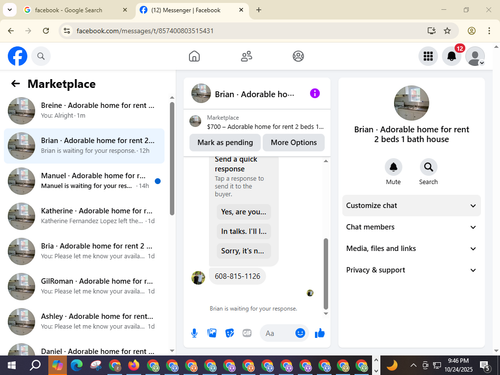Screen dimensions: 500x375
Task: Open the Windows Start menu
Action: coord(12,366)
